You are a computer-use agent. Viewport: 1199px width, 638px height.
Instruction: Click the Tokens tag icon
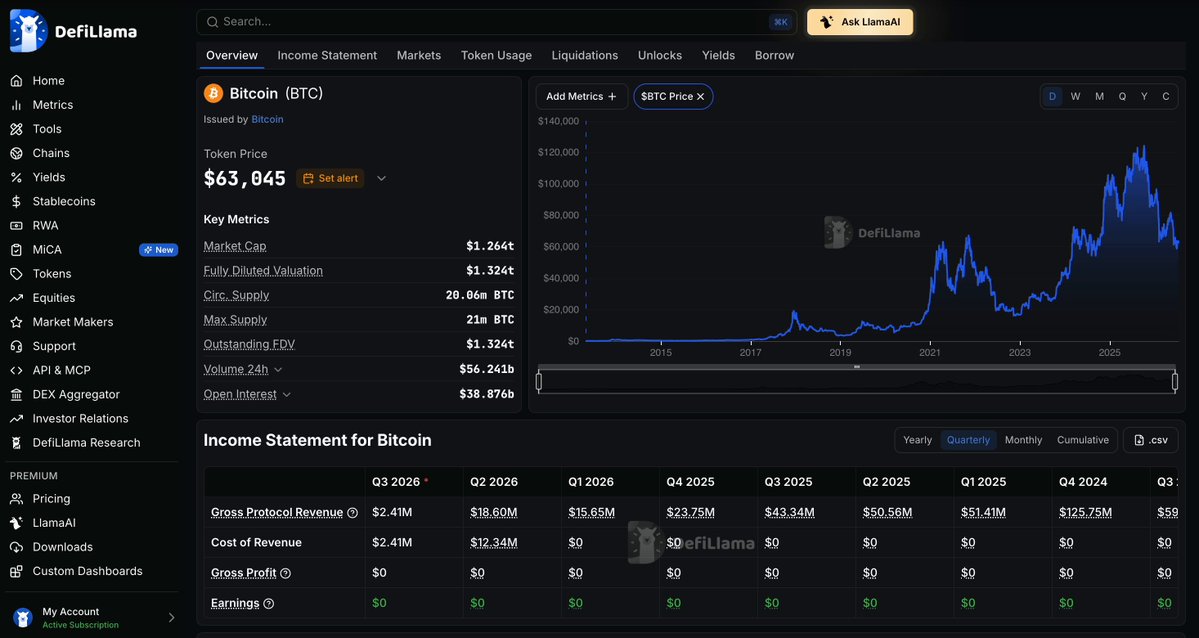tap(16, 273)
